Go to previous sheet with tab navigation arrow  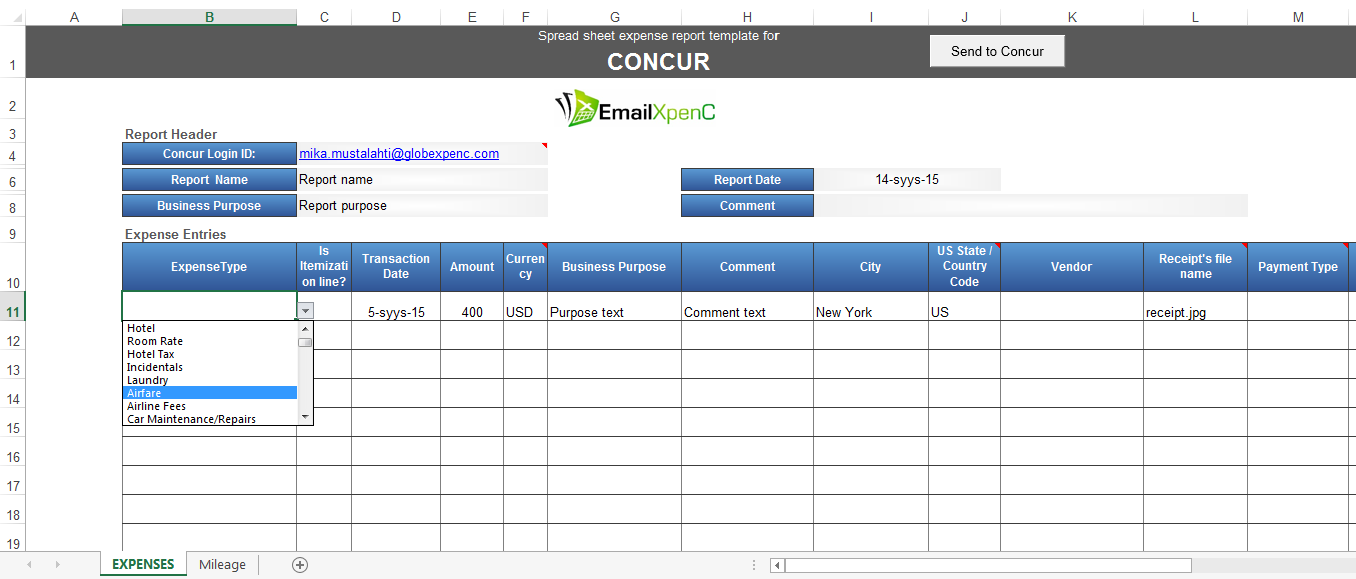29,565
